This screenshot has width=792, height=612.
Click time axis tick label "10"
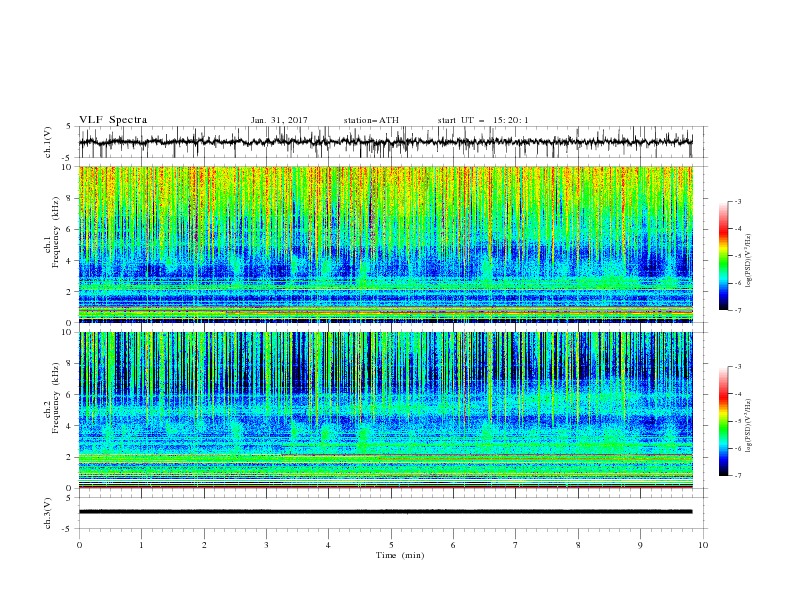(703, 545)
